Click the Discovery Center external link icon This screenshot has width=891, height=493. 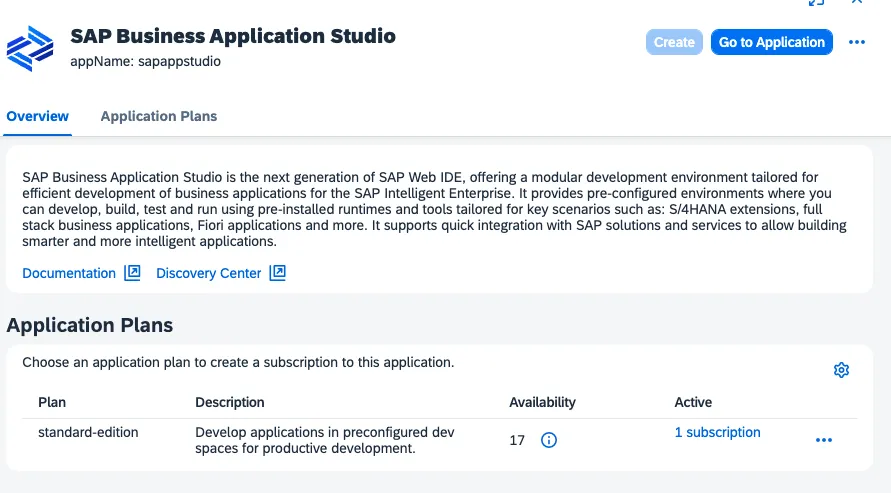point(278,273)
